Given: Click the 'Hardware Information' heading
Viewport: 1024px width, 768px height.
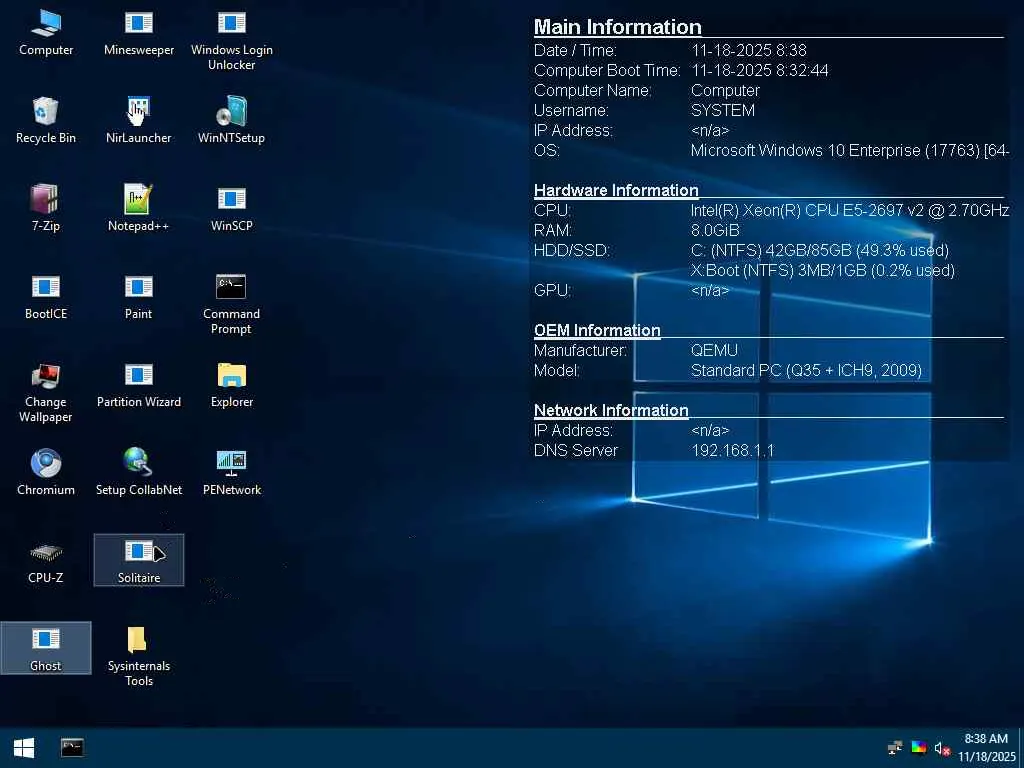Looking at the screenshot, I should coord(616,190).
